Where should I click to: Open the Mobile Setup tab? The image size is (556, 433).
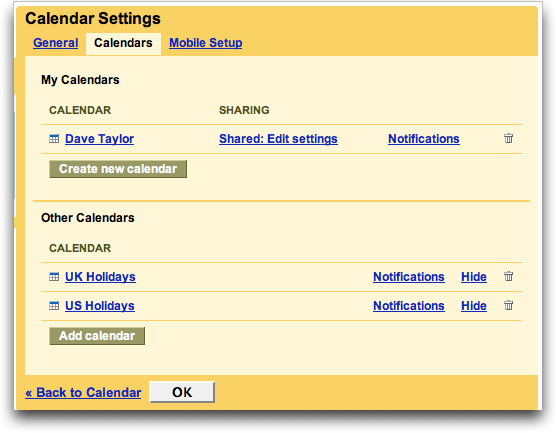[x=206, y=43]
